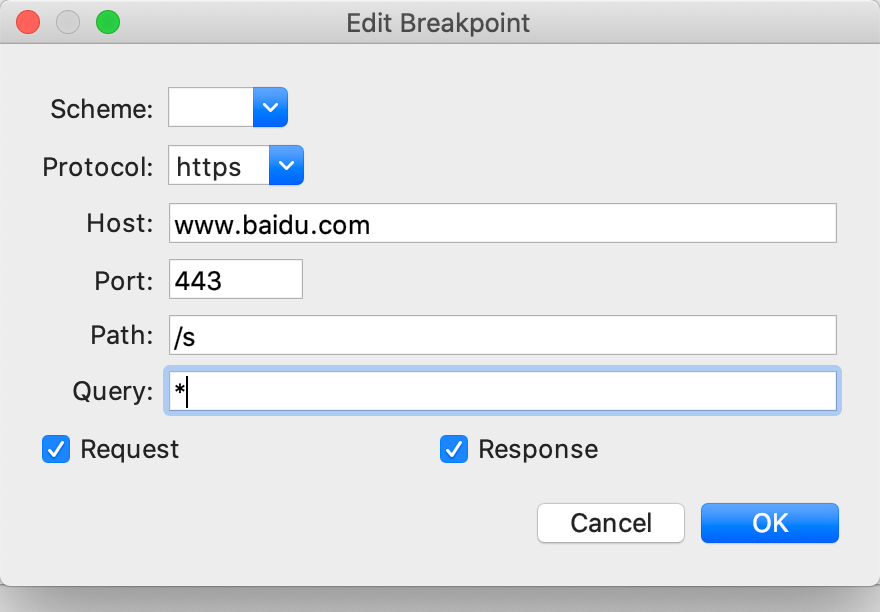Click the Host field containing www.baidu.com
The image size is (880, 612).
click(502, 224)
